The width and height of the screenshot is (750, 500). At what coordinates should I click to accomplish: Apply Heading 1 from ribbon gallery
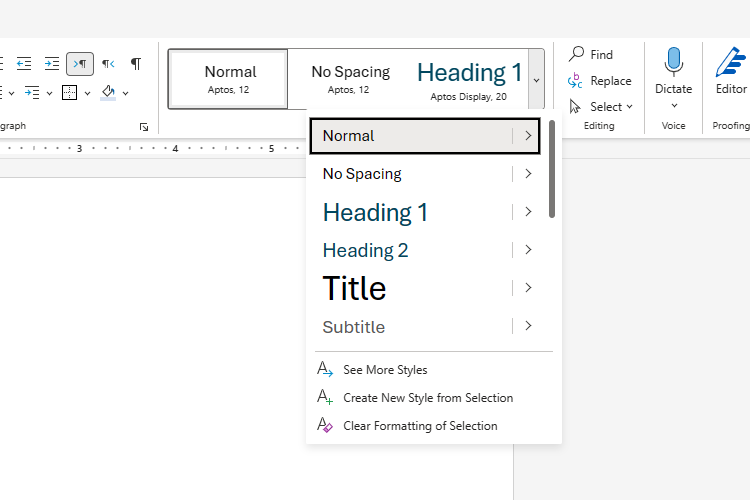pos(469,79)
